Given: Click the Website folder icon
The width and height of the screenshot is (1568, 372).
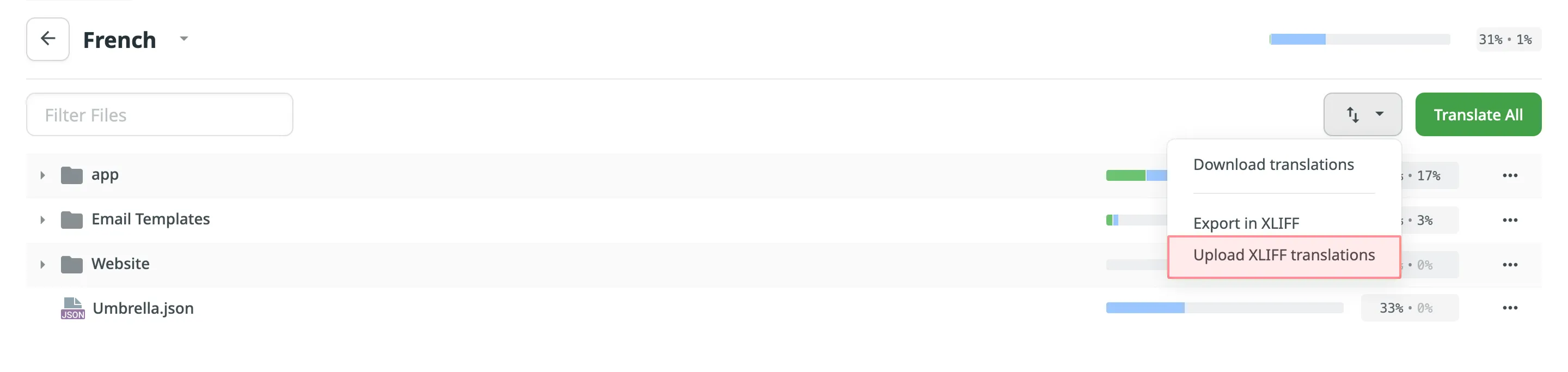Looking at the screenshot, I should 71,264.
